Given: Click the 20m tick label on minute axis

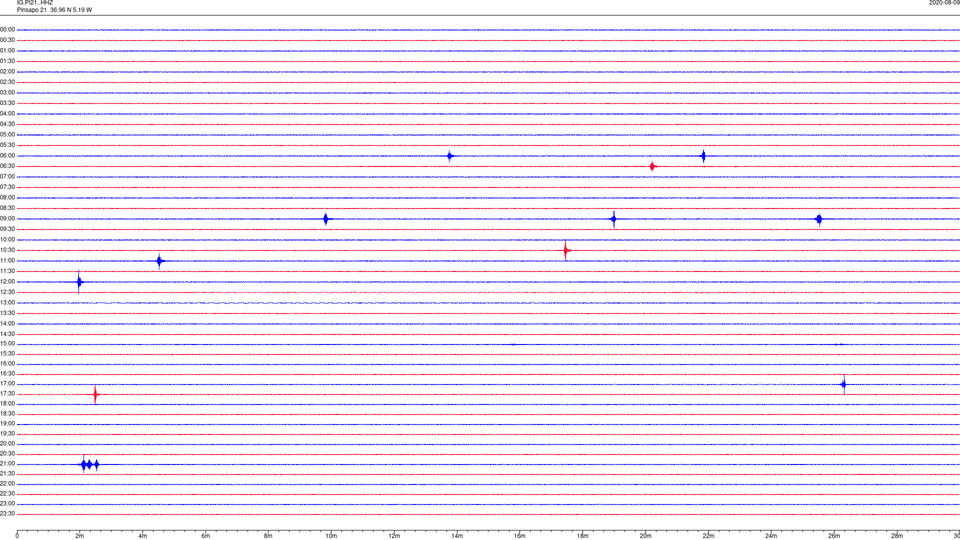Looking at the screenshot, I should tap(645, 536).
